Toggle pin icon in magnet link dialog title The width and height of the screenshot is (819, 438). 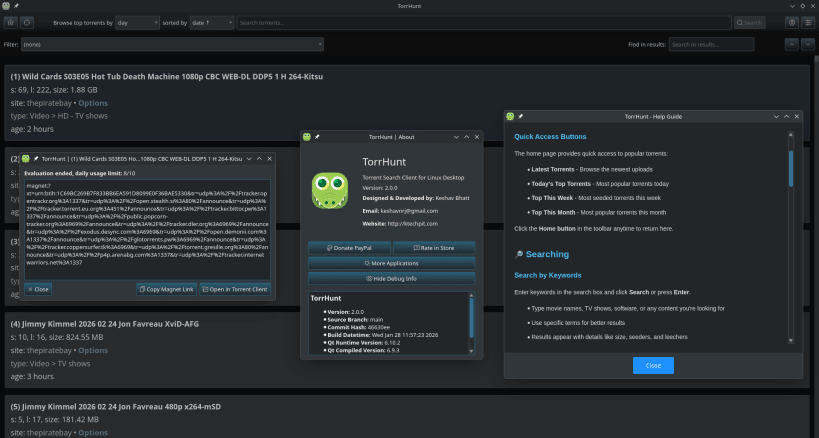coord(36,159)
